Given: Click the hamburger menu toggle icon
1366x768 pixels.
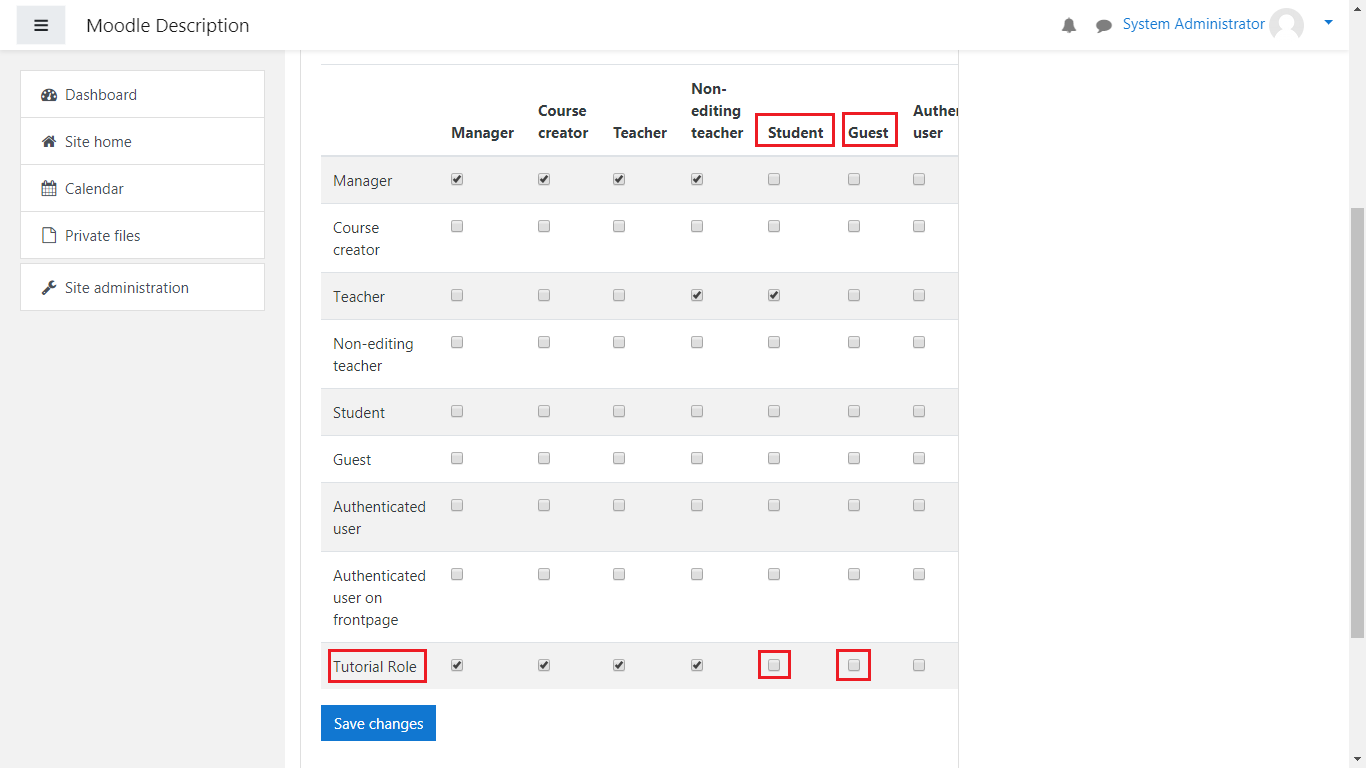Looking at the screenshot, I should coord(41,25).
